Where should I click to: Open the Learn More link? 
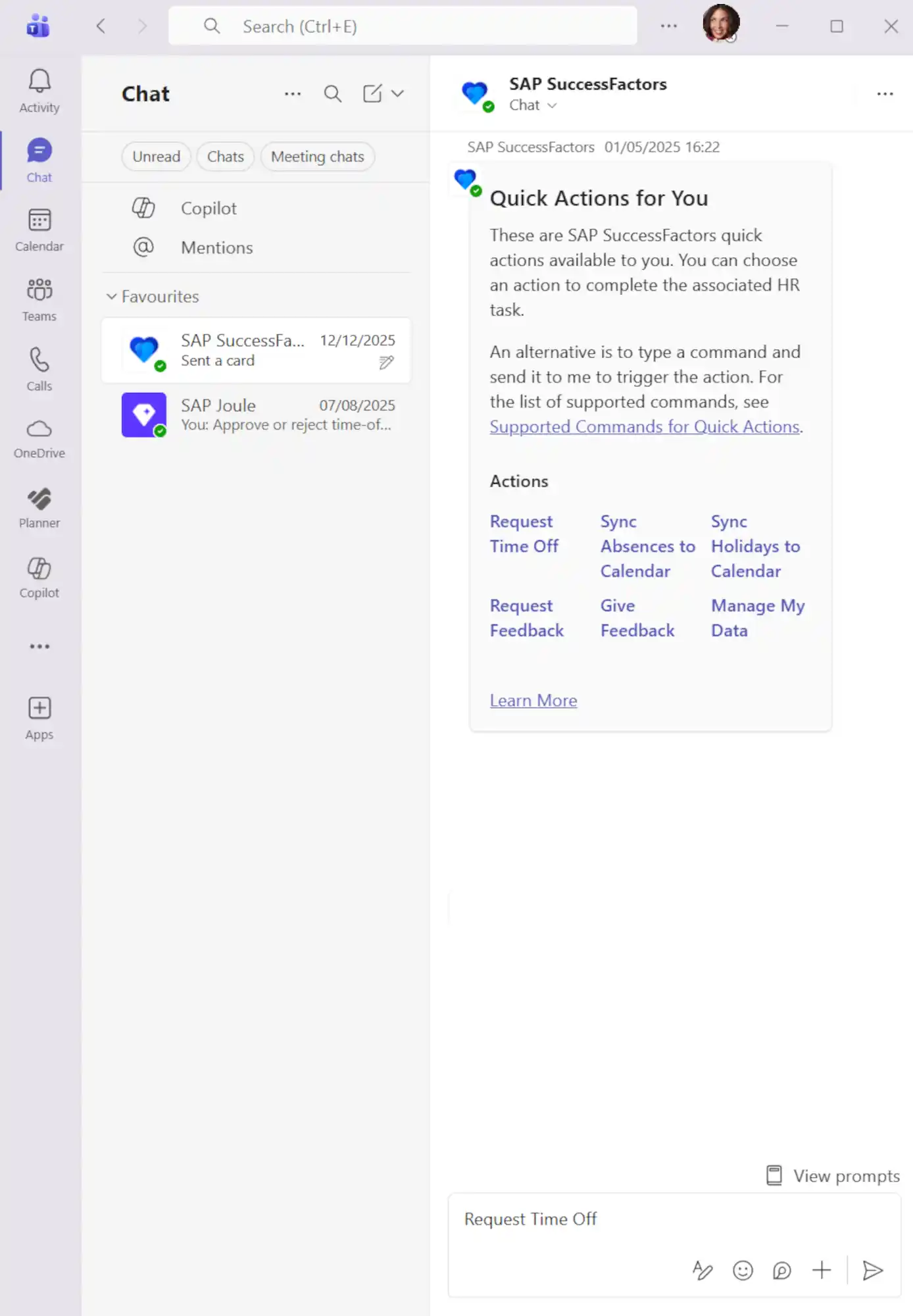coord(533,701)
